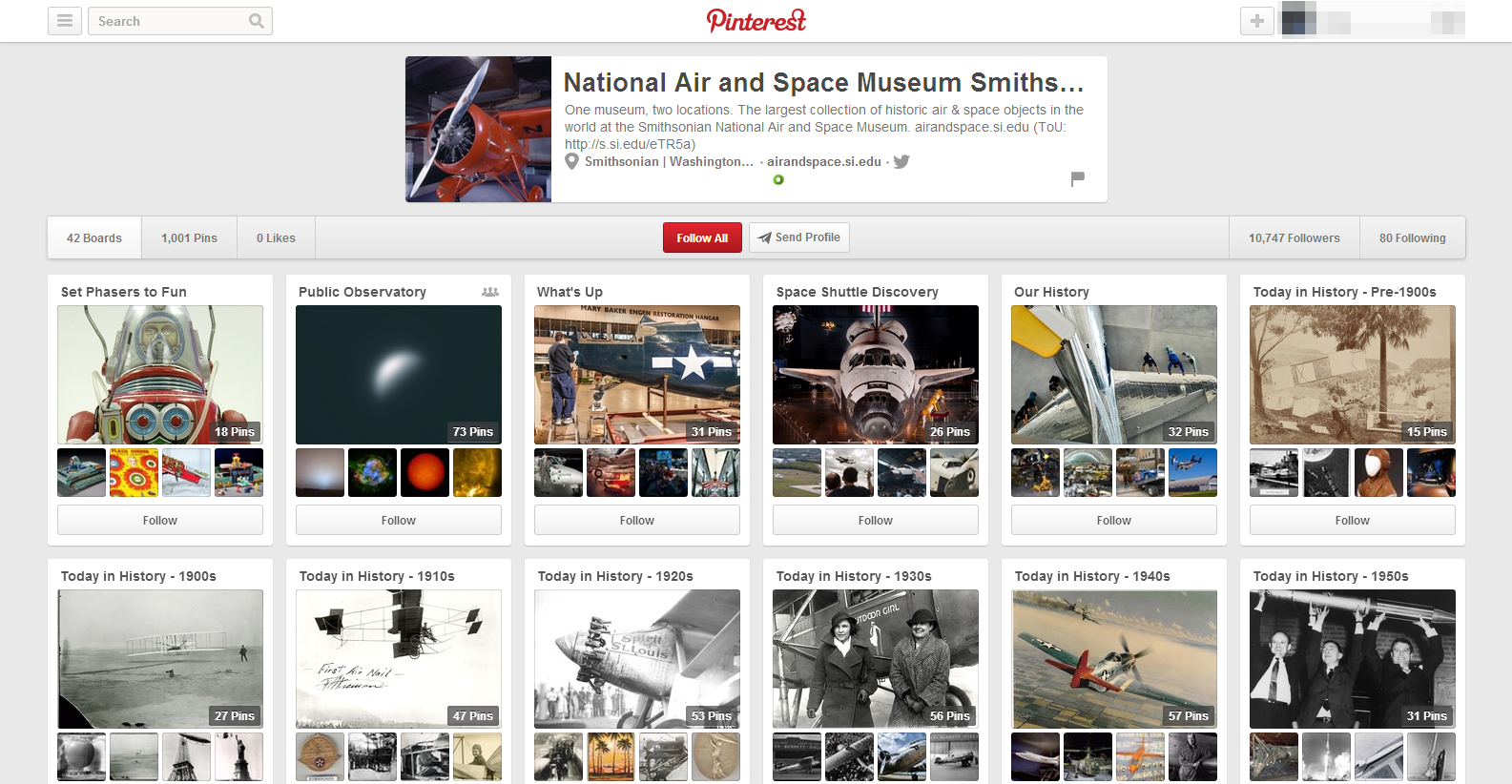
Task: Click the location pin icon
Action: point(571,161)
